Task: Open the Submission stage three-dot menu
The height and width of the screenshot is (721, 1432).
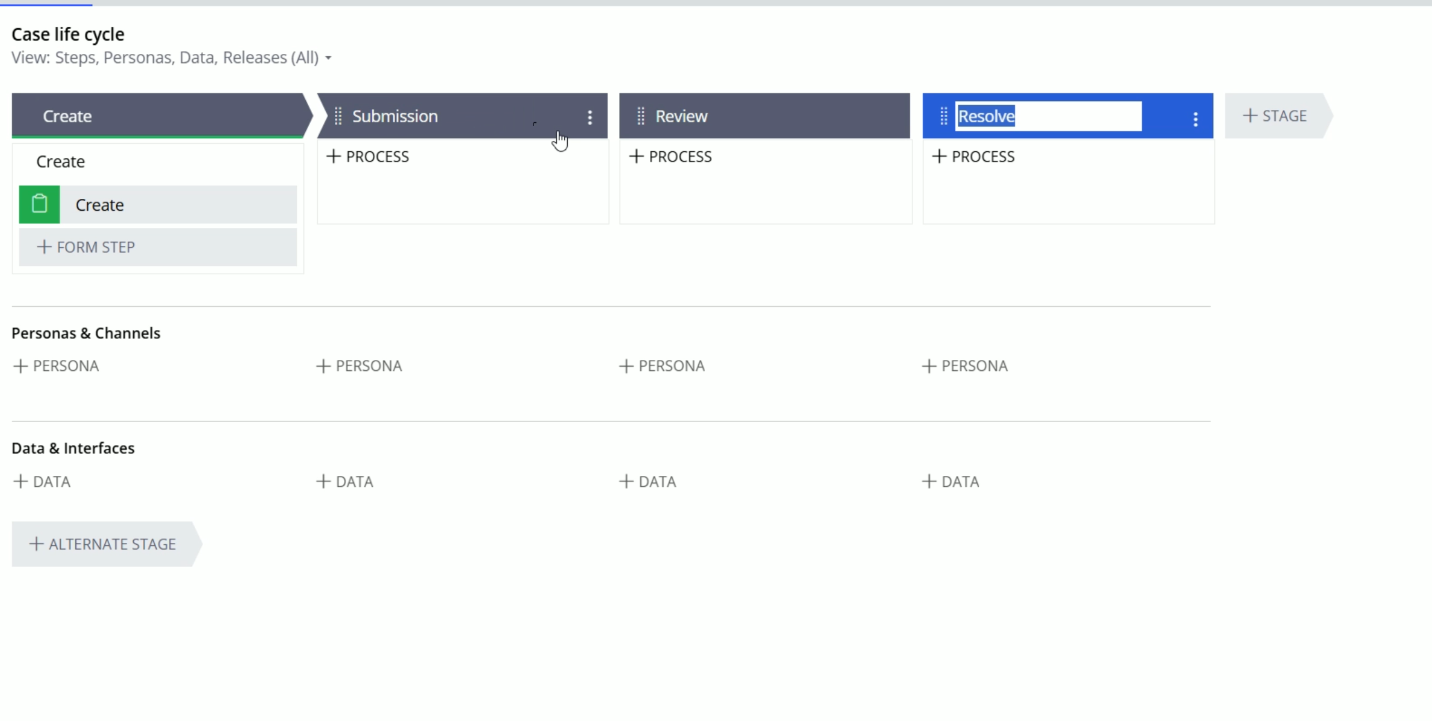Action: click(590, 117)
